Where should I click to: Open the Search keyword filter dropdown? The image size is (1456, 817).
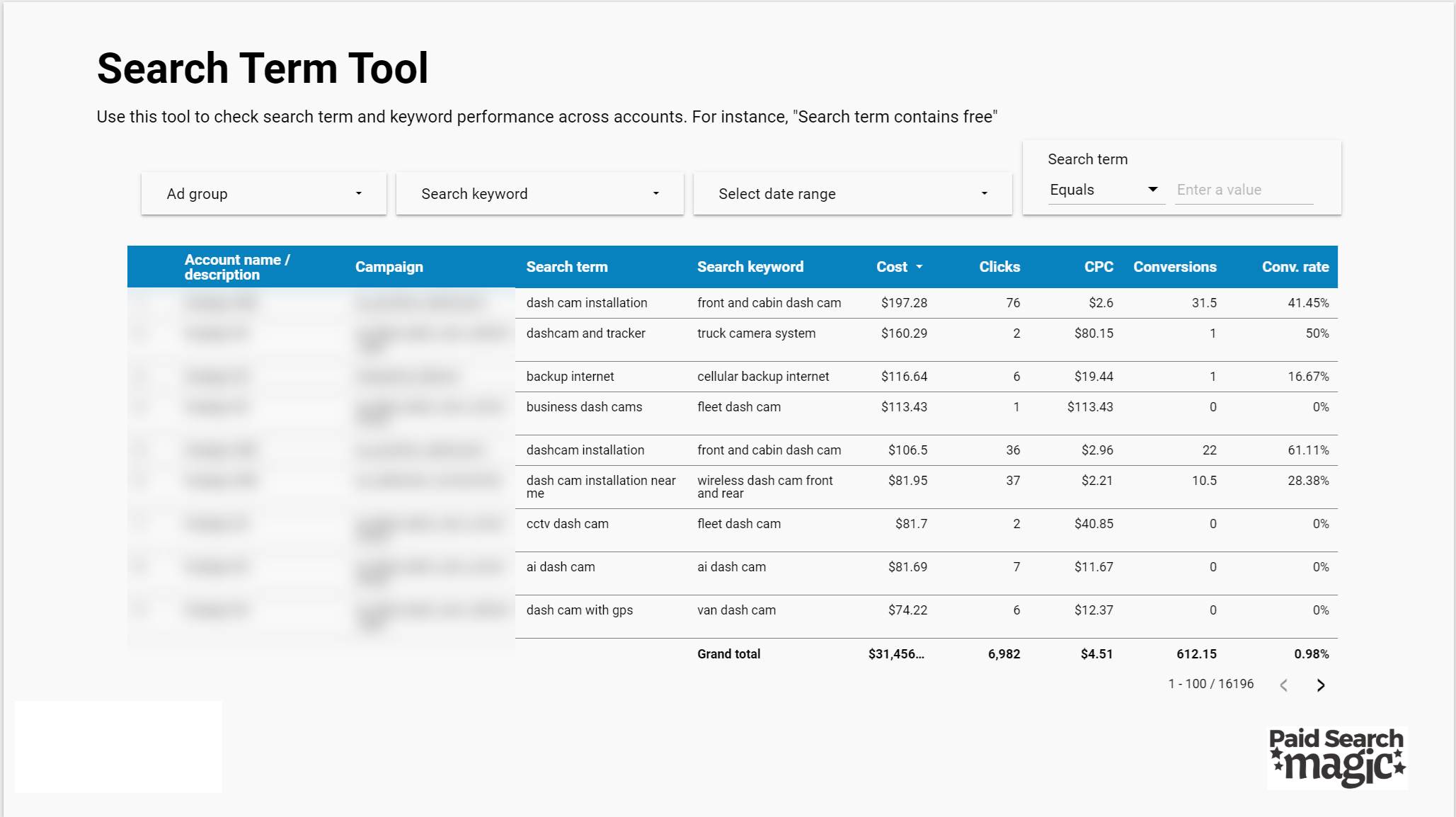pyautogui.click(x=539, y=193)
